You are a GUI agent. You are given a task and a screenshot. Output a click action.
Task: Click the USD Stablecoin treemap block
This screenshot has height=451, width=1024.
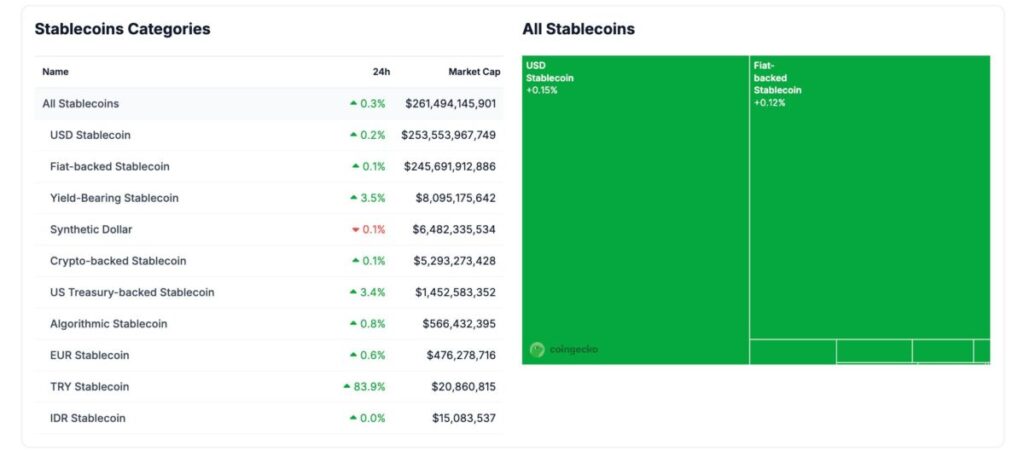[x=635, y=210]
